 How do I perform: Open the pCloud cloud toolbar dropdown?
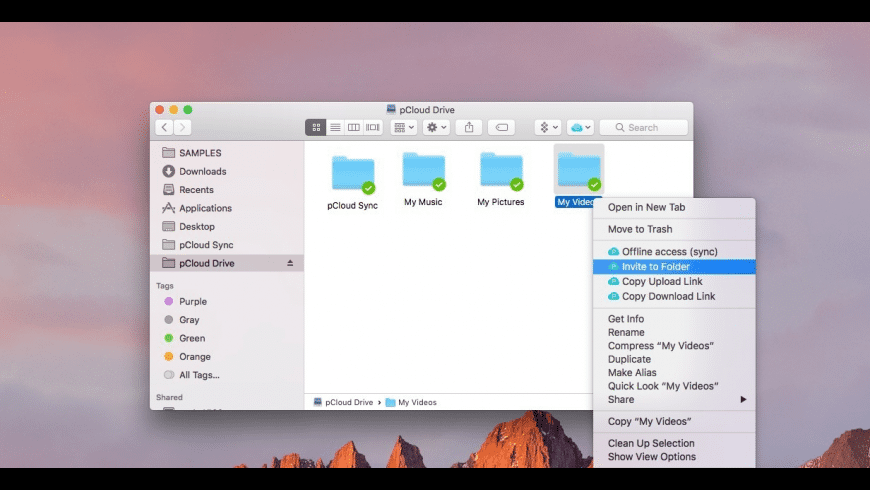click(x=580, y=128)
